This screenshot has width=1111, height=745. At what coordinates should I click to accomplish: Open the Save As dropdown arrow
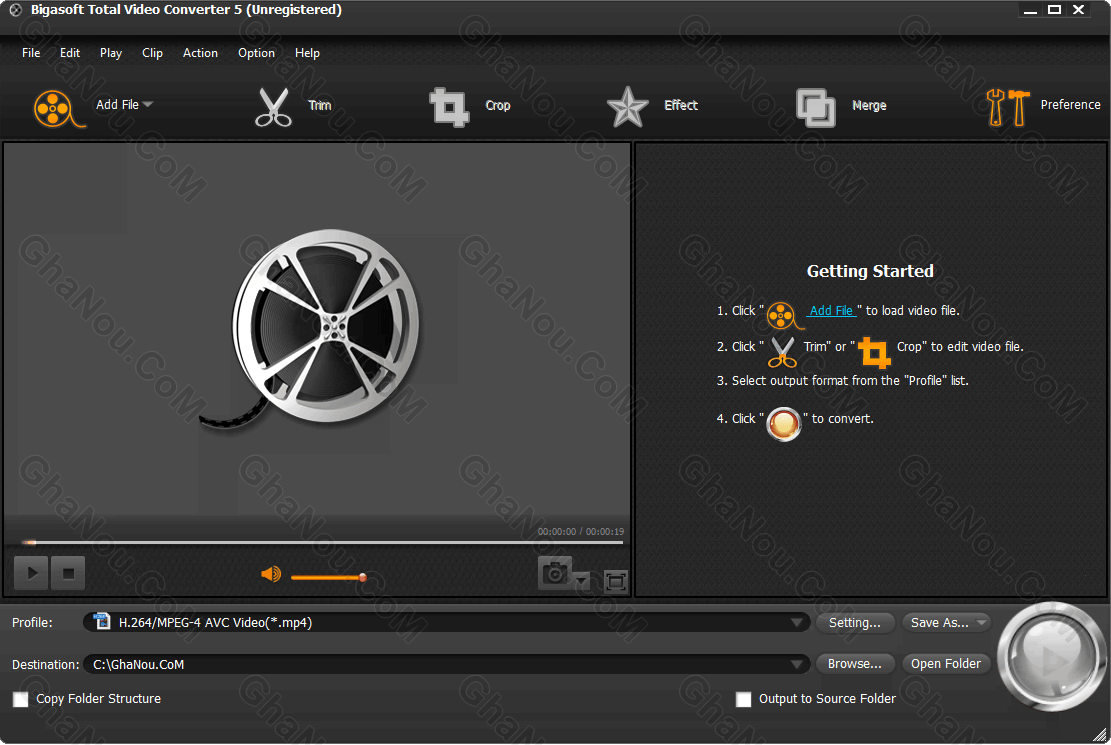(x=981, y=622)
